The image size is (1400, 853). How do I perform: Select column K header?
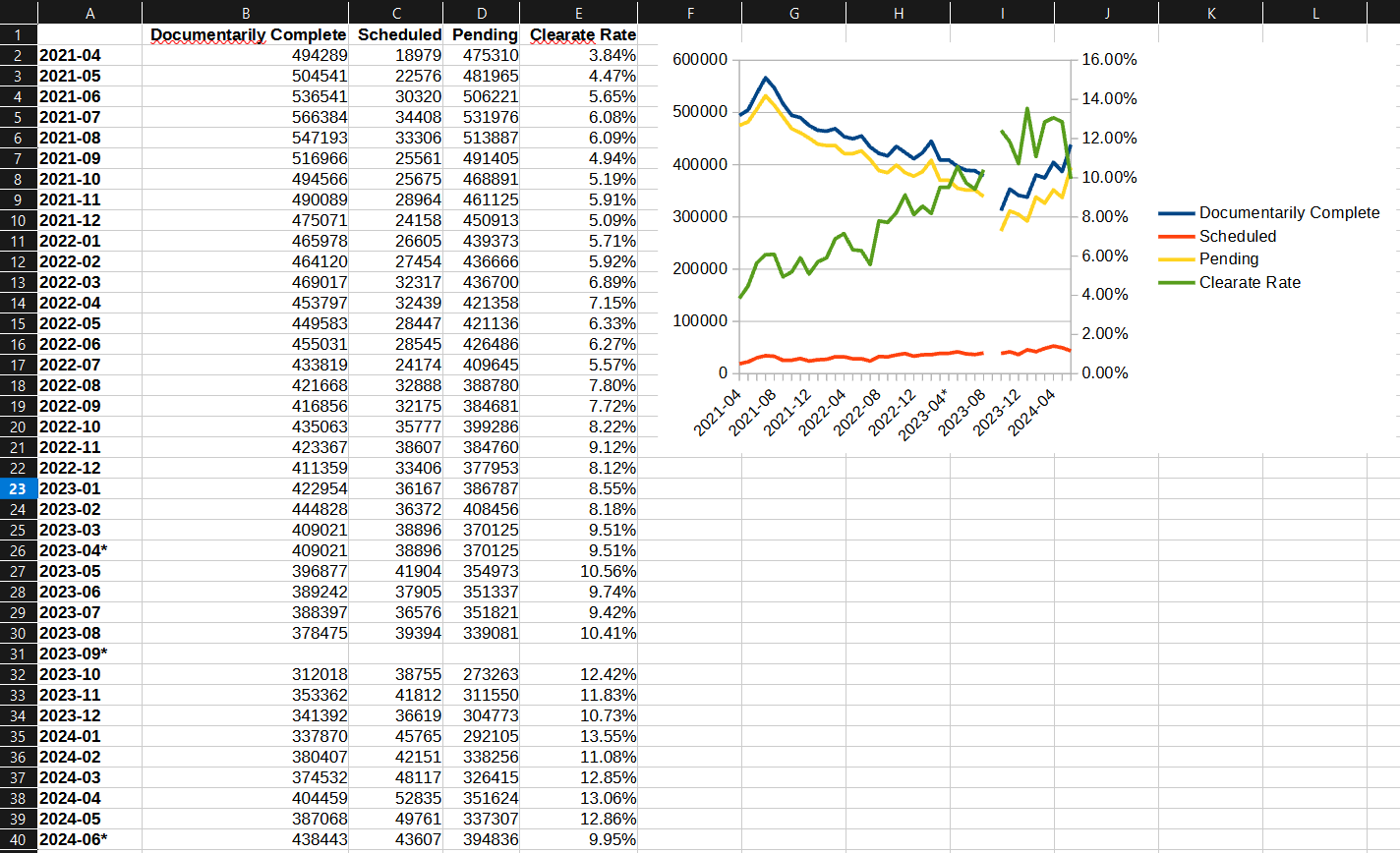point(1210,13)
